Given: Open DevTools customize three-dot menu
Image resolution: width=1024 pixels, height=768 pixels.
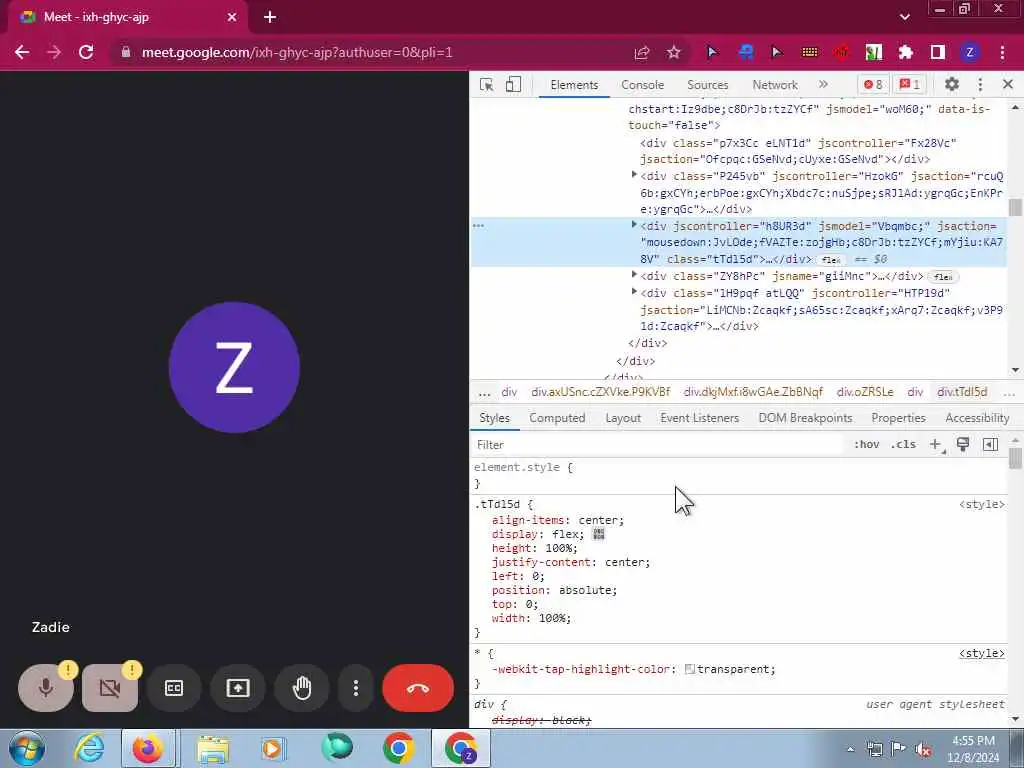Looking at the screenshot, I should coord(980,84).
